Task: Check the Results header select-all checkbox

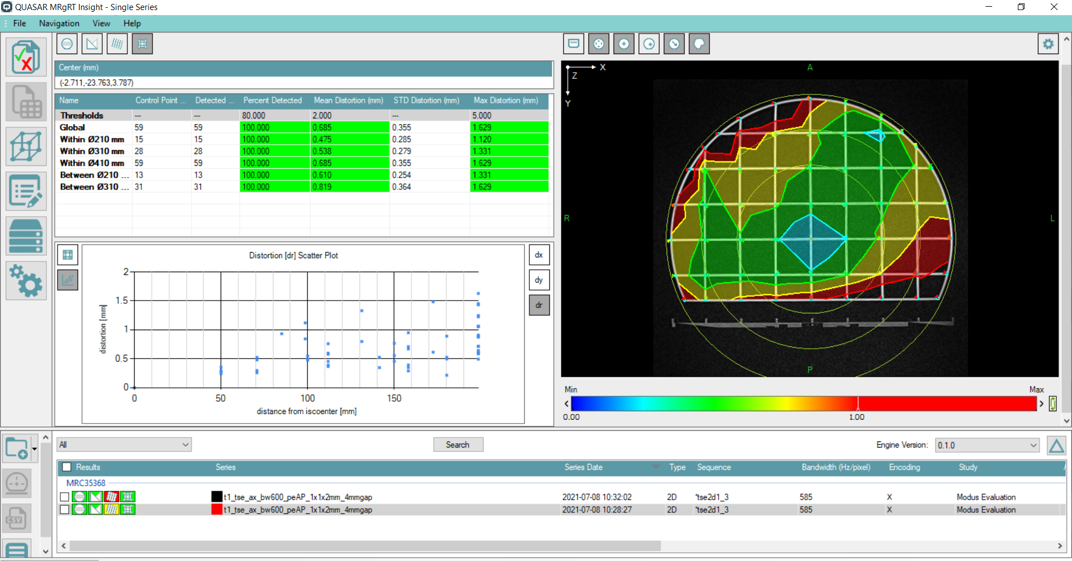Action: 67,467
